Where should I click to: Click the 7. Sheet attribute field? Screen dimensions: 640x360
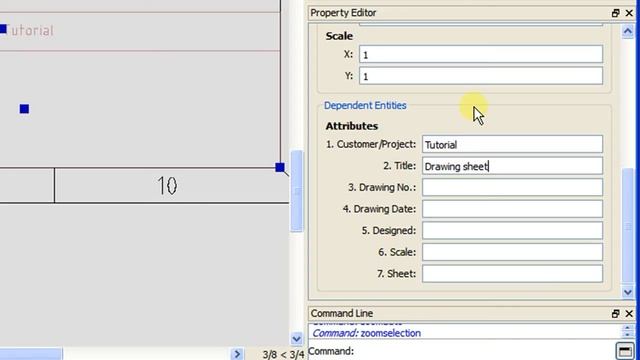[512, 274]
